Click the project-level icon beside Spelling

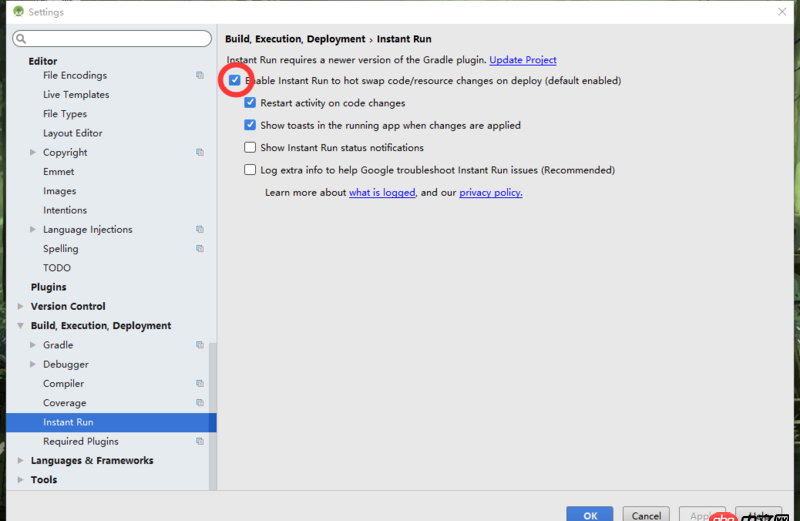tap(200, 249)
